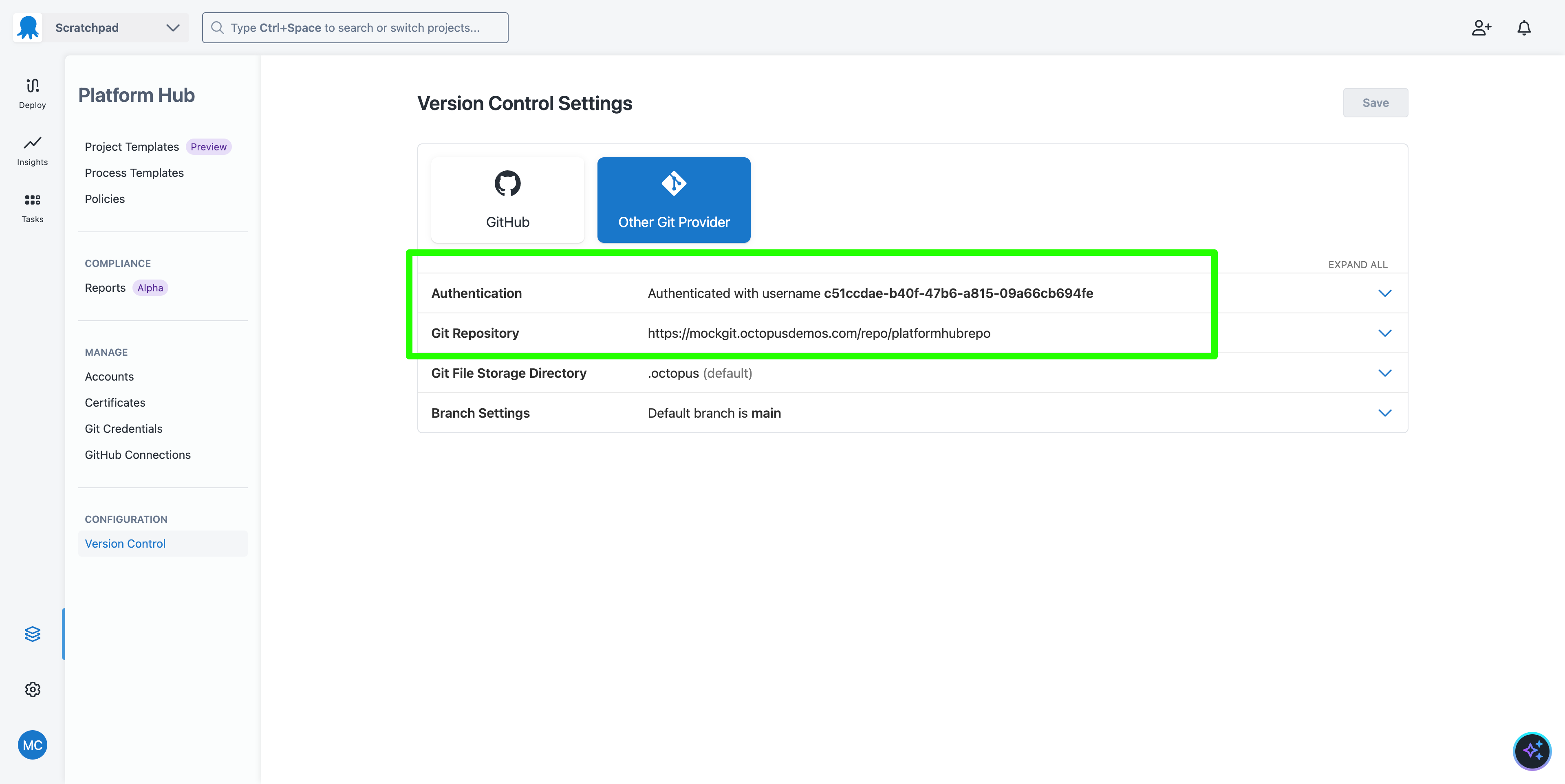Image resolution: width=1565 pixels, height=784 pixels.
Task: Launch the AI assistant sparkle button
Action: [1532, 751]
